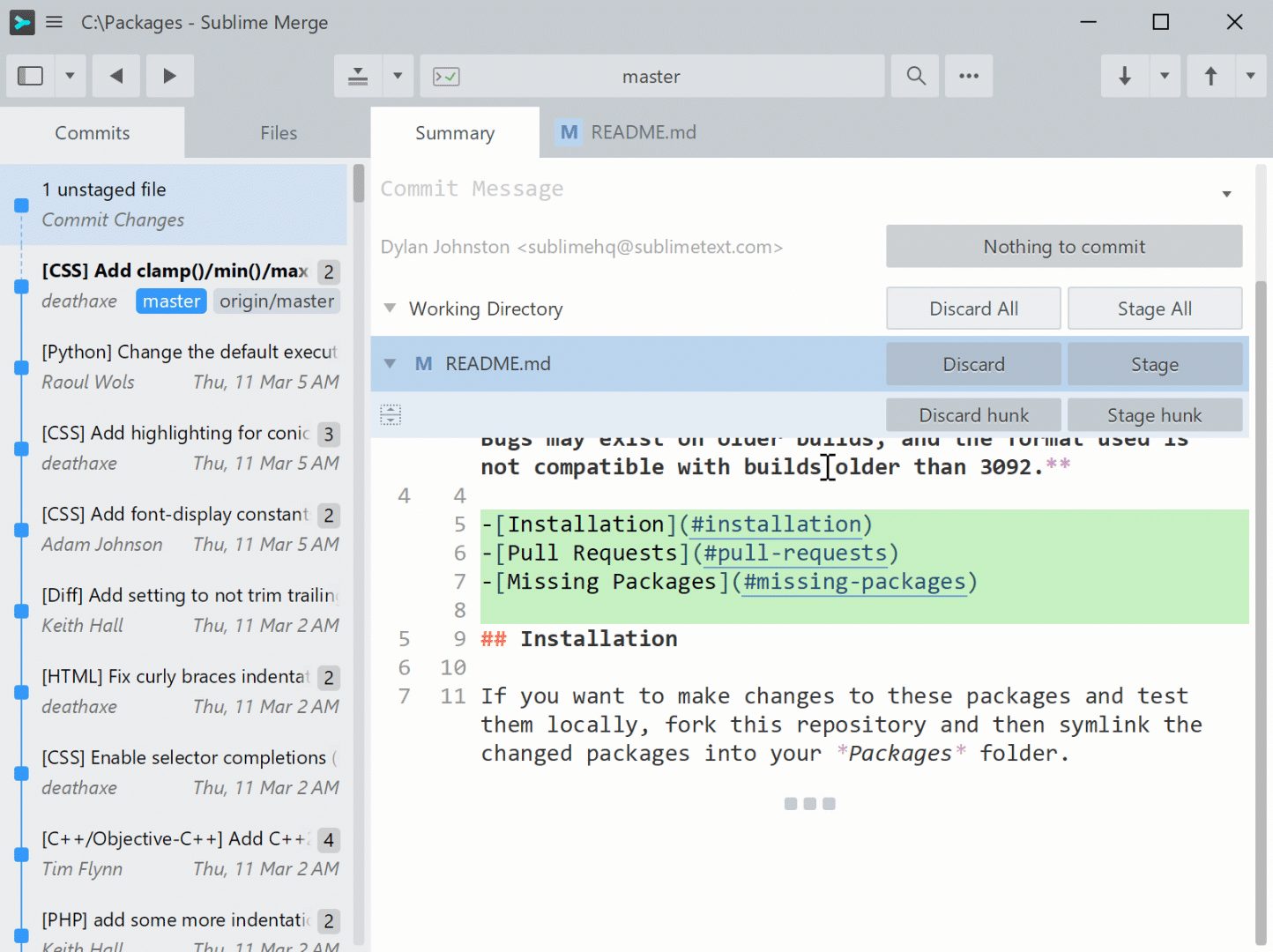Toggle the side bar panel icon

[x=31, y=76]
